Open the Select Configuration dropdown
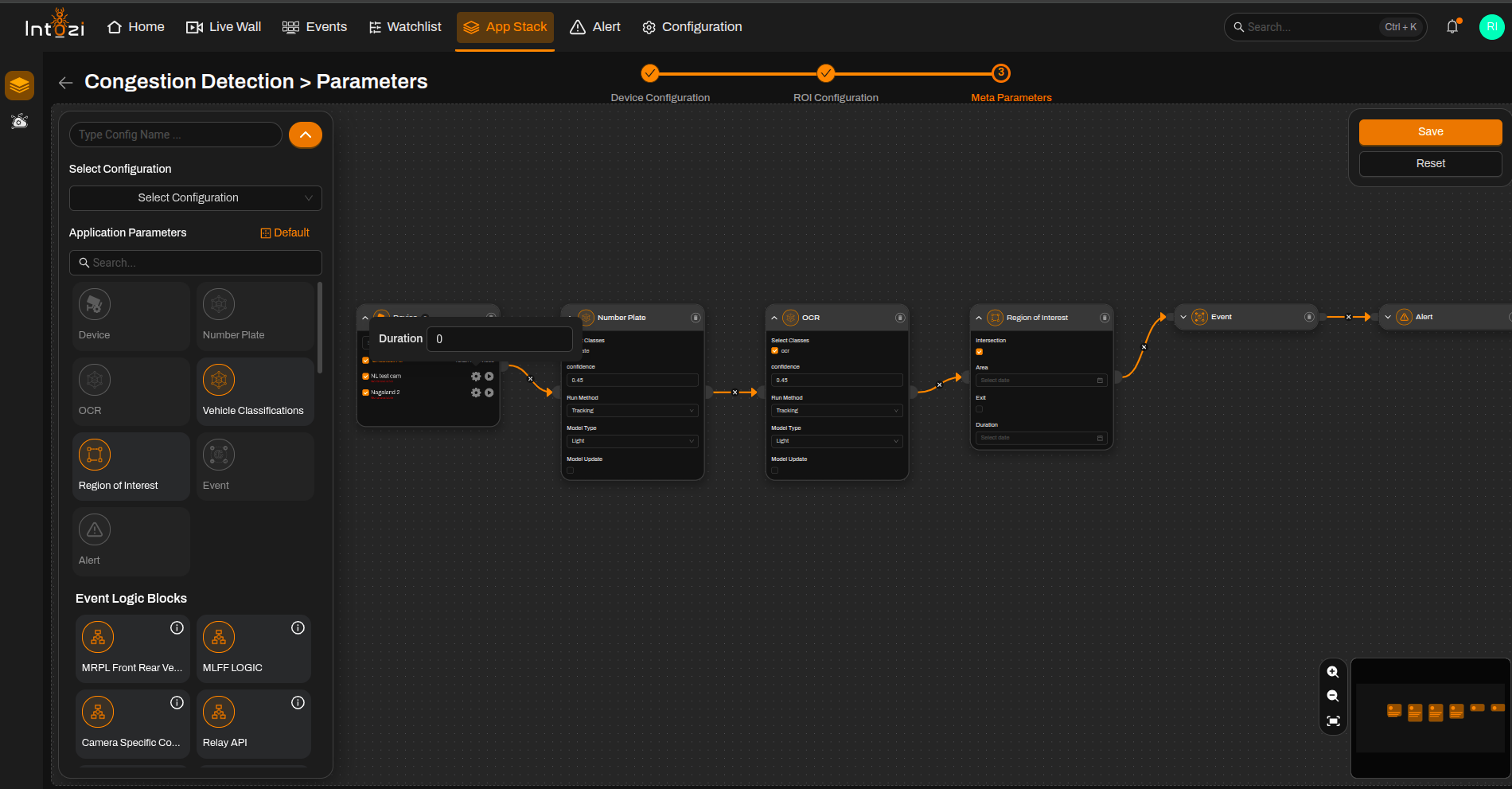This screenshot has width=1512, height=789. point(196,197)
